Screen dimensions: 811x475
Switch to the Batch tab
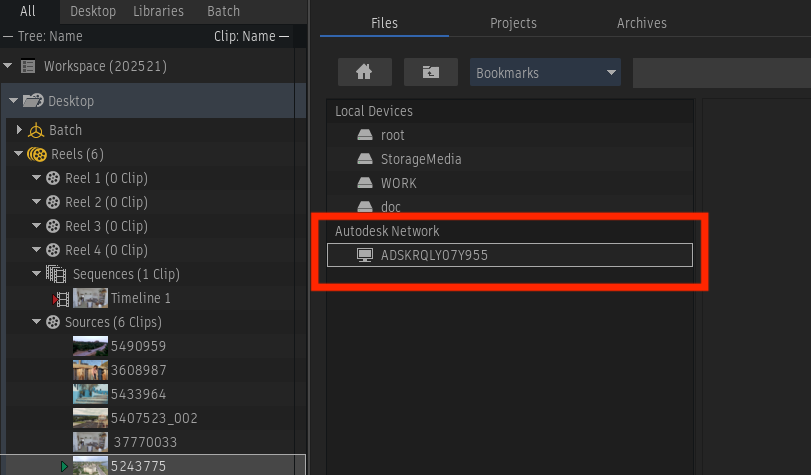click(223, 11)
